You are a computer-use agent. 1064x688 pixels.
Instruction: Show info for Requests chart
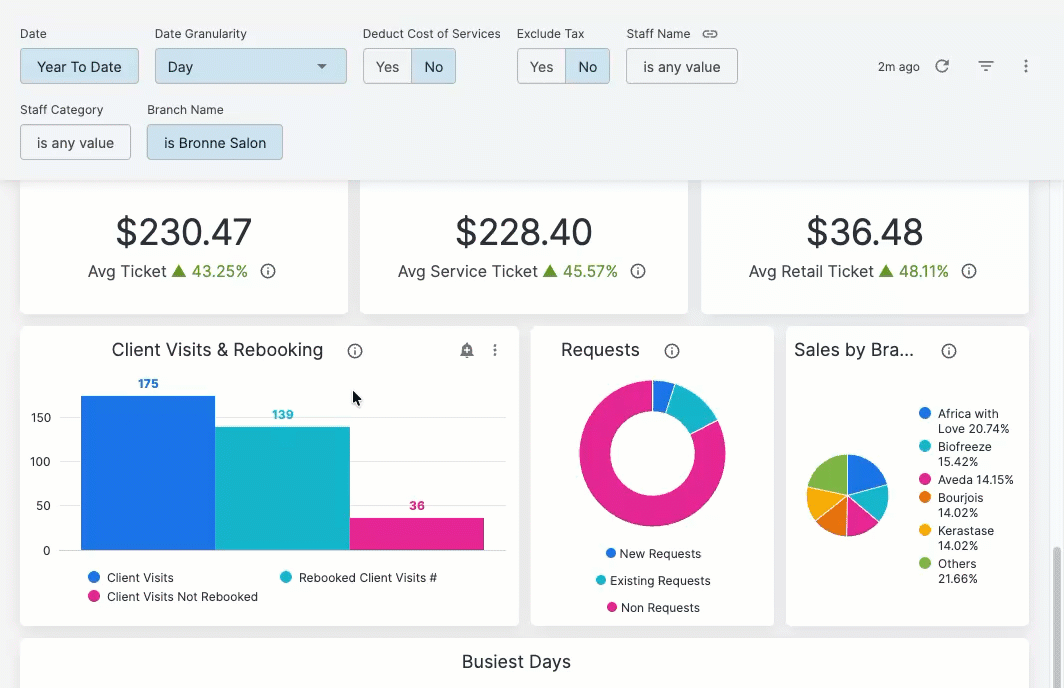[672, 351]
